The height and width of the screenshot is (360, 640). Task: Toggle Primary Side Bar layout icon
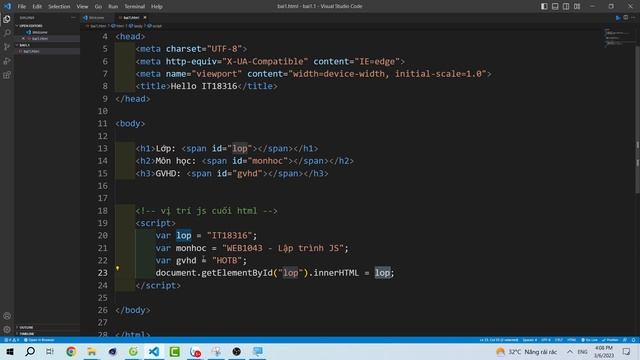coord(544,6)
